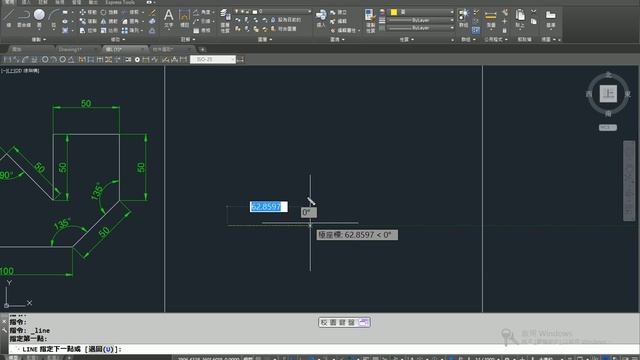
Task: Click the new drawing tab plus button
Action: [x=202, y=49]
